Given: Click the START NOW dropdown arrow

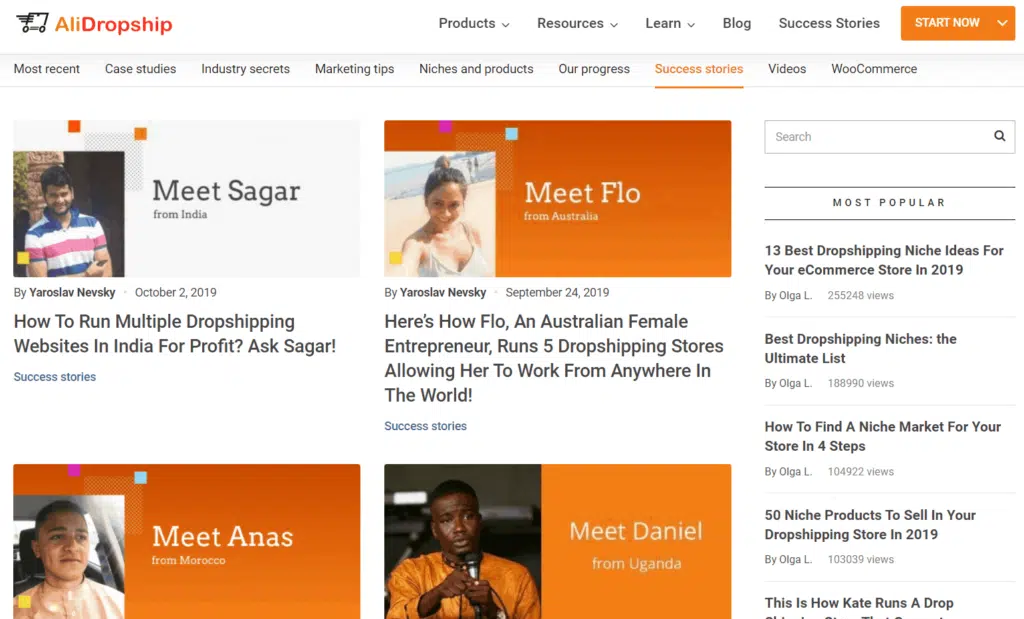Looking at the screenshot, I should click(x=1002, y=23).
